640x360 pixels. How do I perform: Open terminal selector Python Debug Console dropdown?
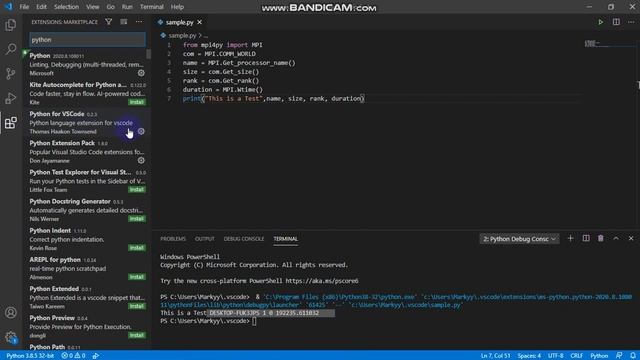519,239
